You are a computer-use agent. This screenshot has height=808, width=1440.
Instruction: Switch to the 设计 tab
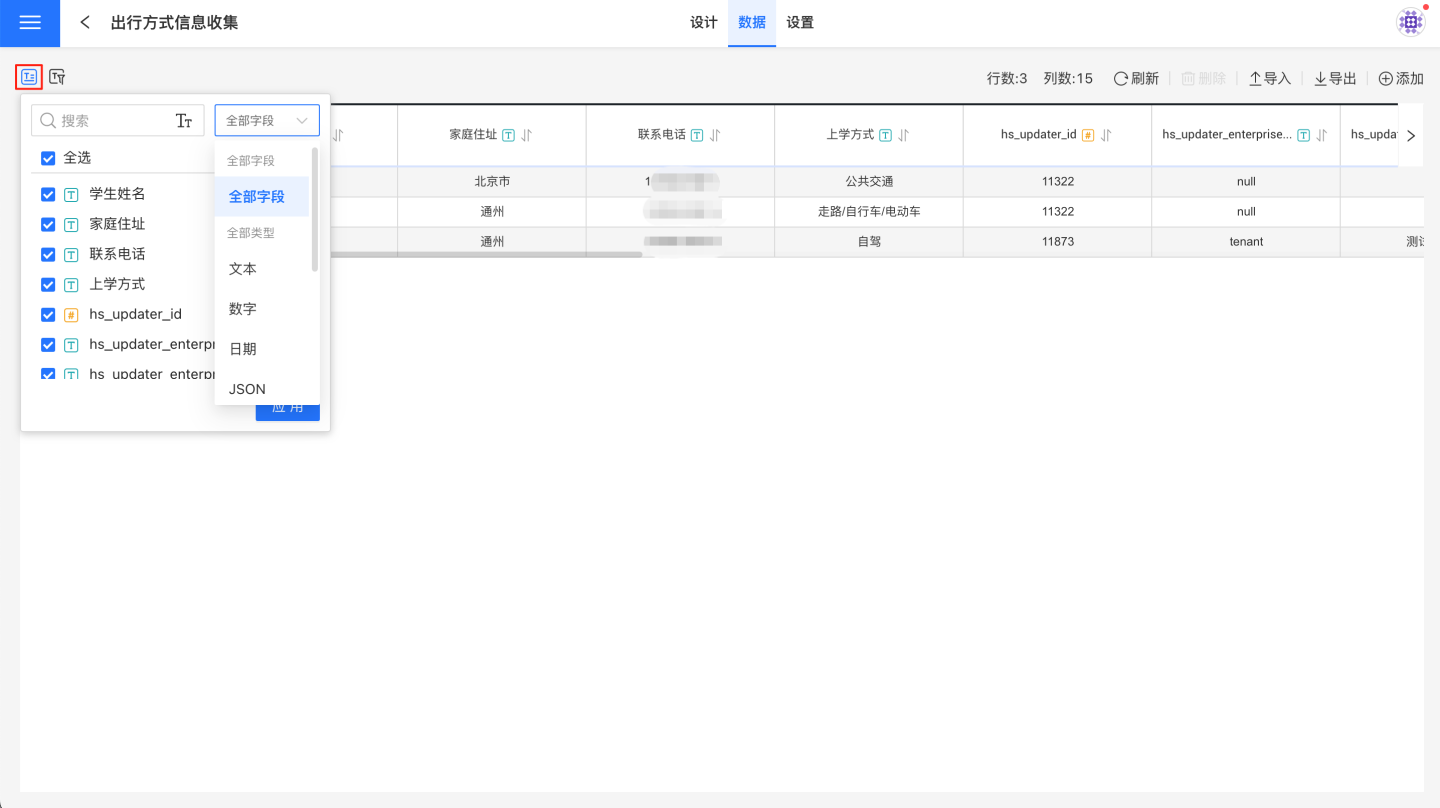click(704, 23)
